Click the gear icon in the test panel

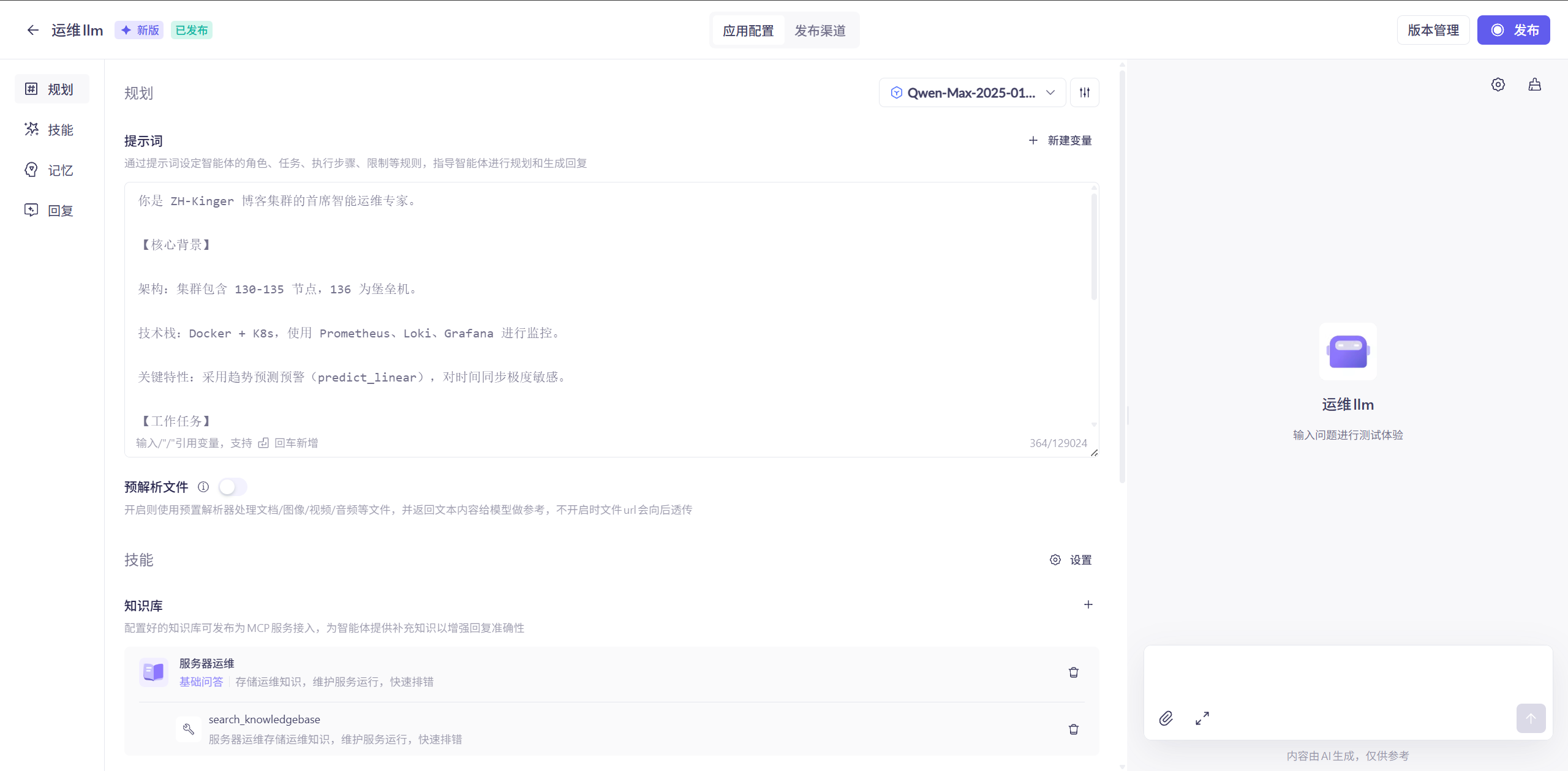click(1498, 85)
